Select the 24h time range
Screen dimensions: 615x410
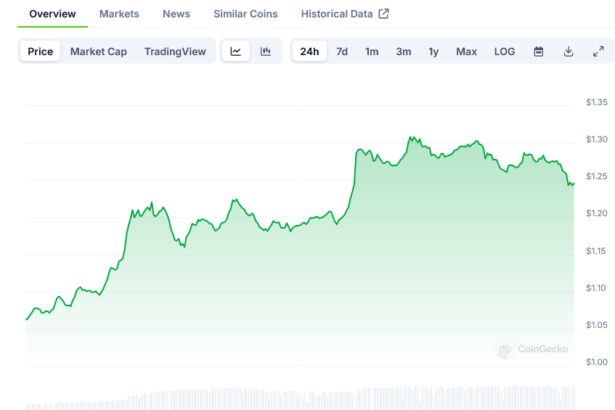tap(309, 51)
